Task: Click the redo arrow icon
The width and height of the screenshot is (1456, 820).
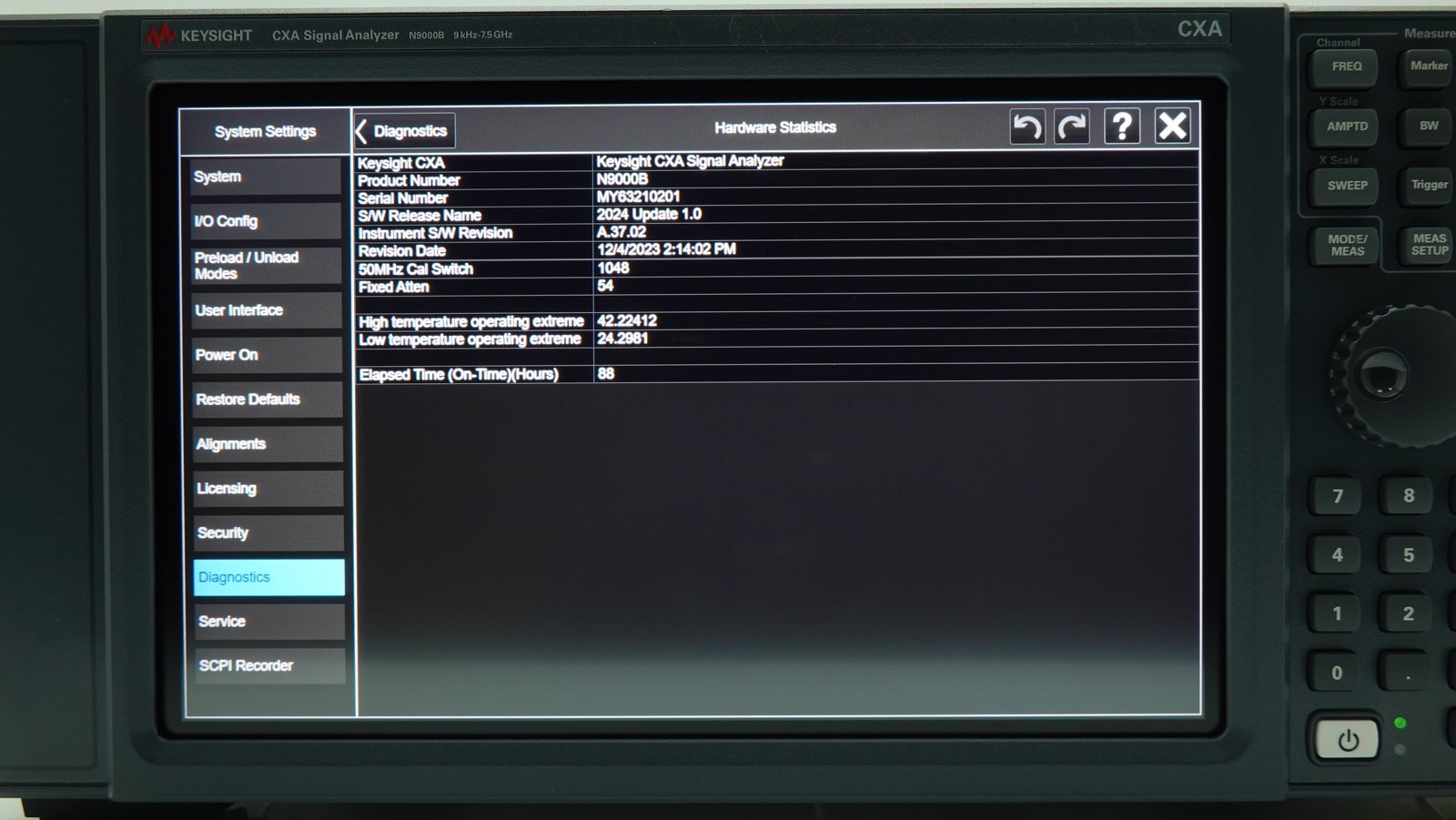Action: click(1072, 127)
